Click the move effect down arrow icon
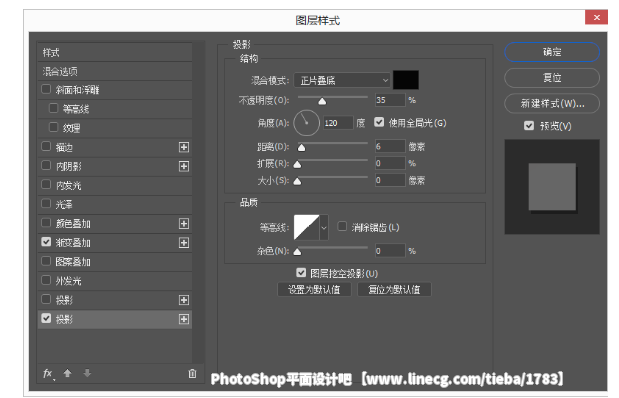619x398 pixels. (87, 373)
